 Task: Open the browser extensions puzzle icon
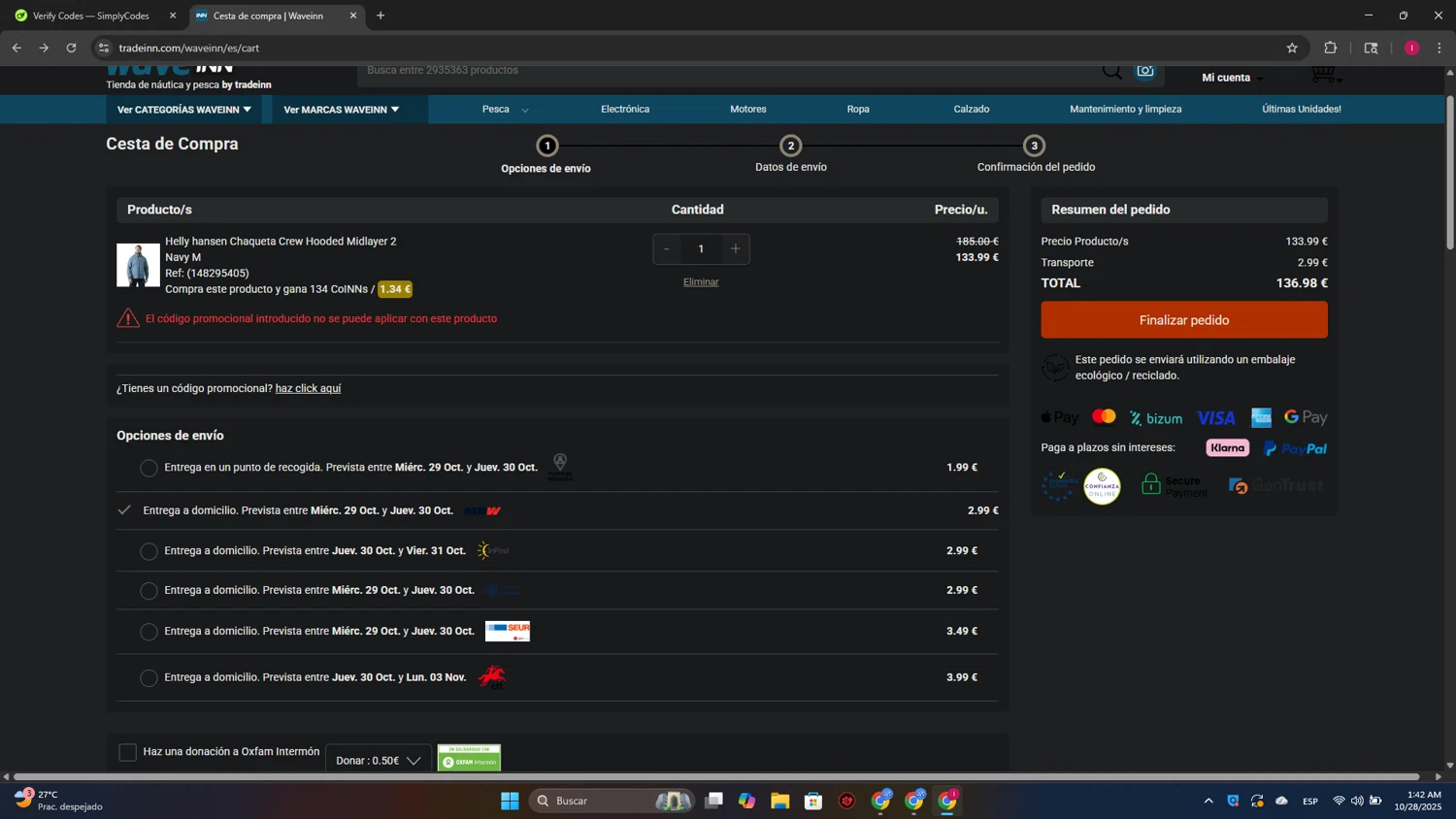1331,48
